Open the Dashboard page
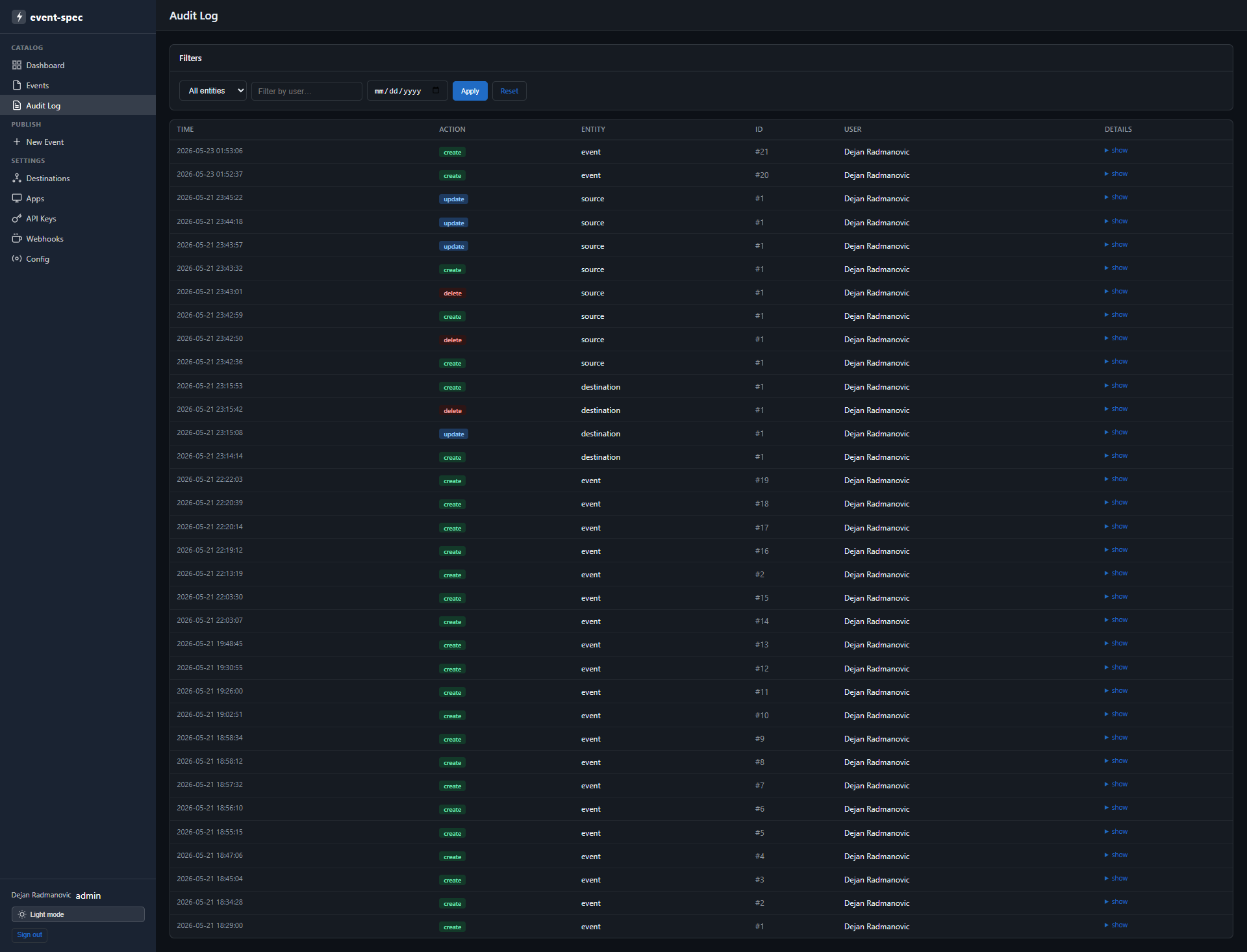Screen dimensions: 1247x952 (x=78, y=65)
